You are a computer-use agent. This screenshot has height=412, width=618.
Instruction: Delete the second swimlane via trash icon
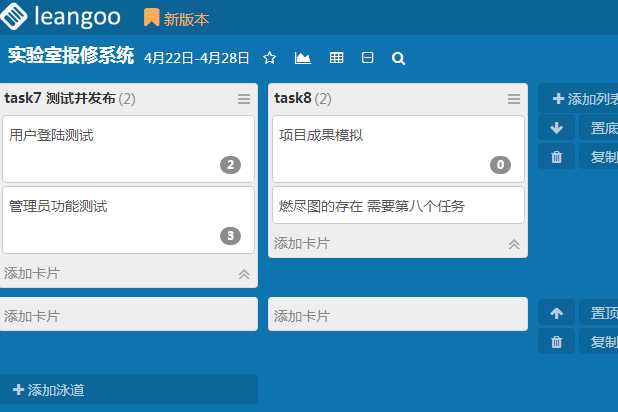click(x=557, y=342)
